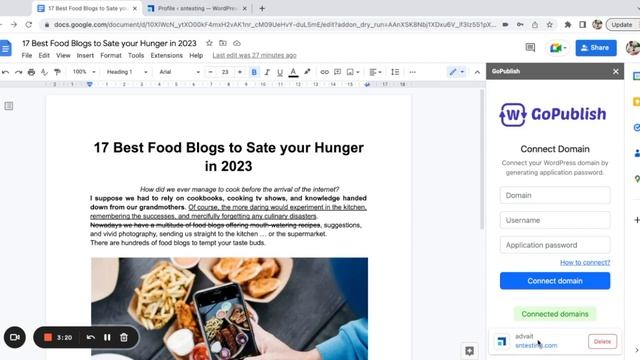Click the Print icon
This screenshot has height=360, width=640.
(31, 72)
